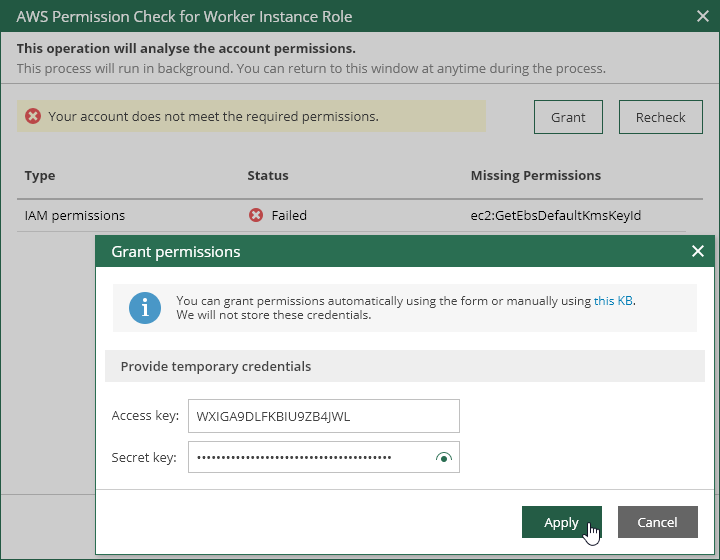Click the 'Access key:' label
720x560 pixels.
tap(145, 415)
